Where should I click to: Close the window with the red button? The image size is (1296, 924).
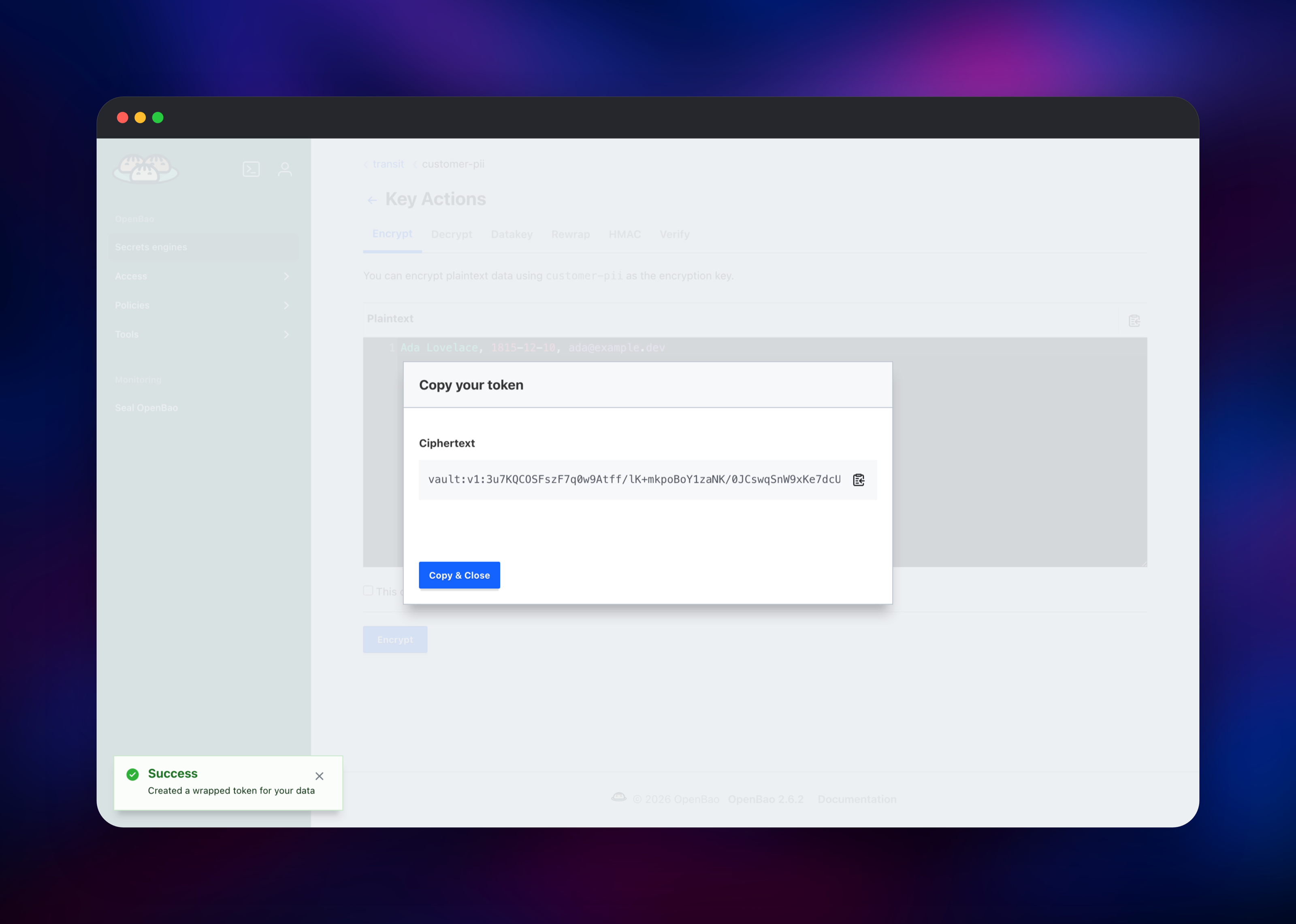tap(122, 118)
